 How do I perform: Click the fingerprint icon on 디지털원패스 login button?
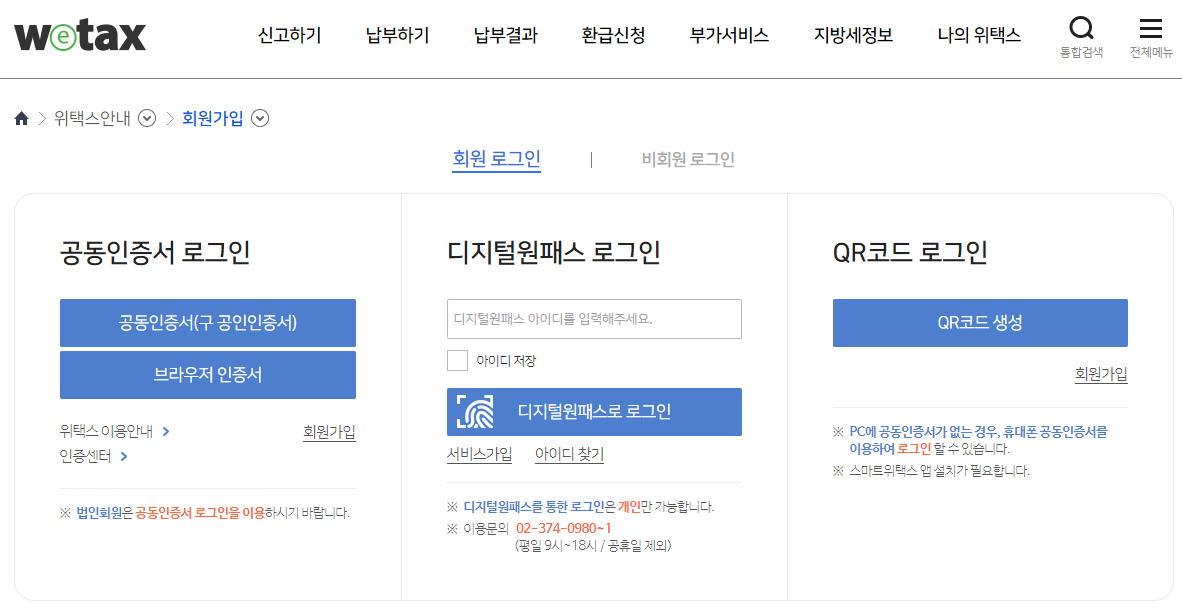click(x=475, y=411)
